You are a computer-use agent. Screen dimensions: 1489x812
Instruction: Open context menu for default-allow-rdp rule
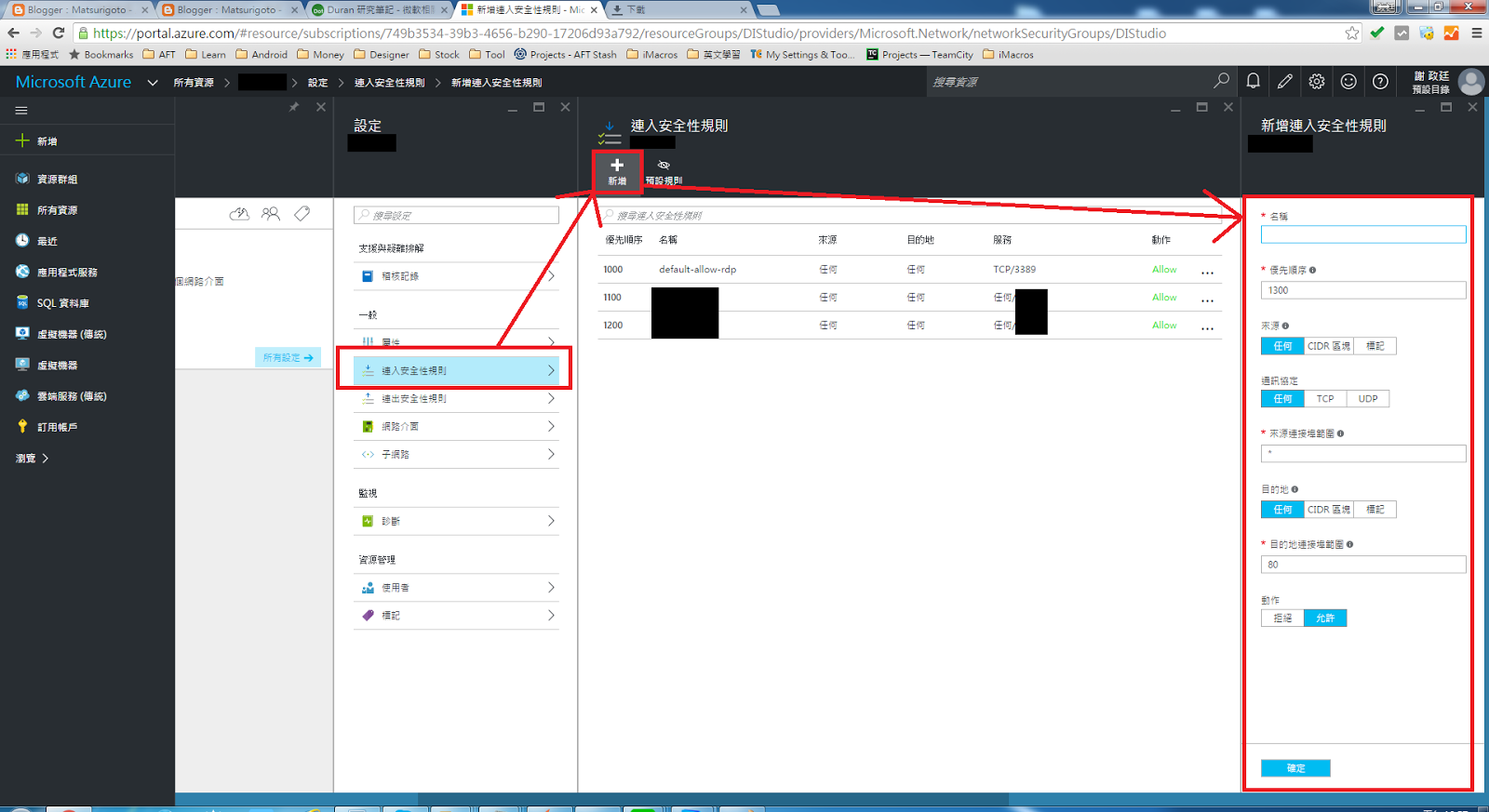pyautogui.click(x=1207, y=271)
